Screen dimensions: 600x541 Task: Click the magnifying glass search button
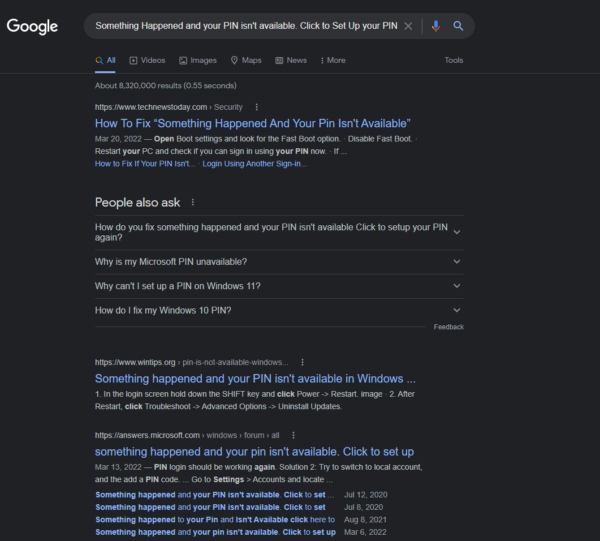point(458,26)
